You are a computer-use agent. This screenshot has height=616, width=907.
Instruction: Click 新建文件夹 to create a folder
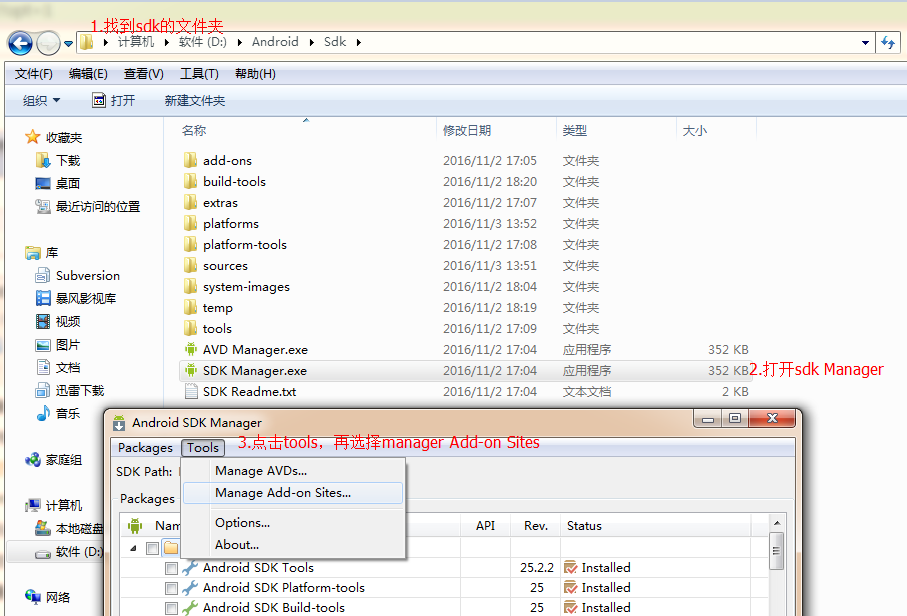(195, 101)
